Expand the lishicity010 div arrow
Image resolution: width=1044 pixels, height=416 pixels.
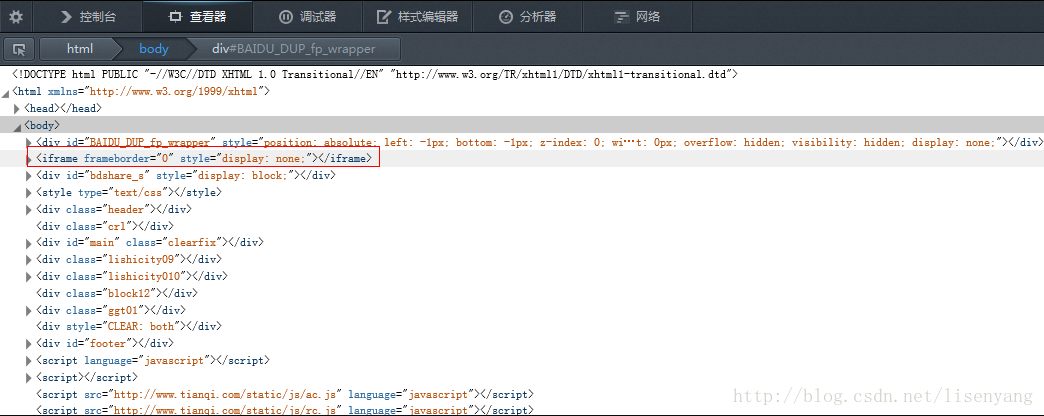tap(29, 276)
